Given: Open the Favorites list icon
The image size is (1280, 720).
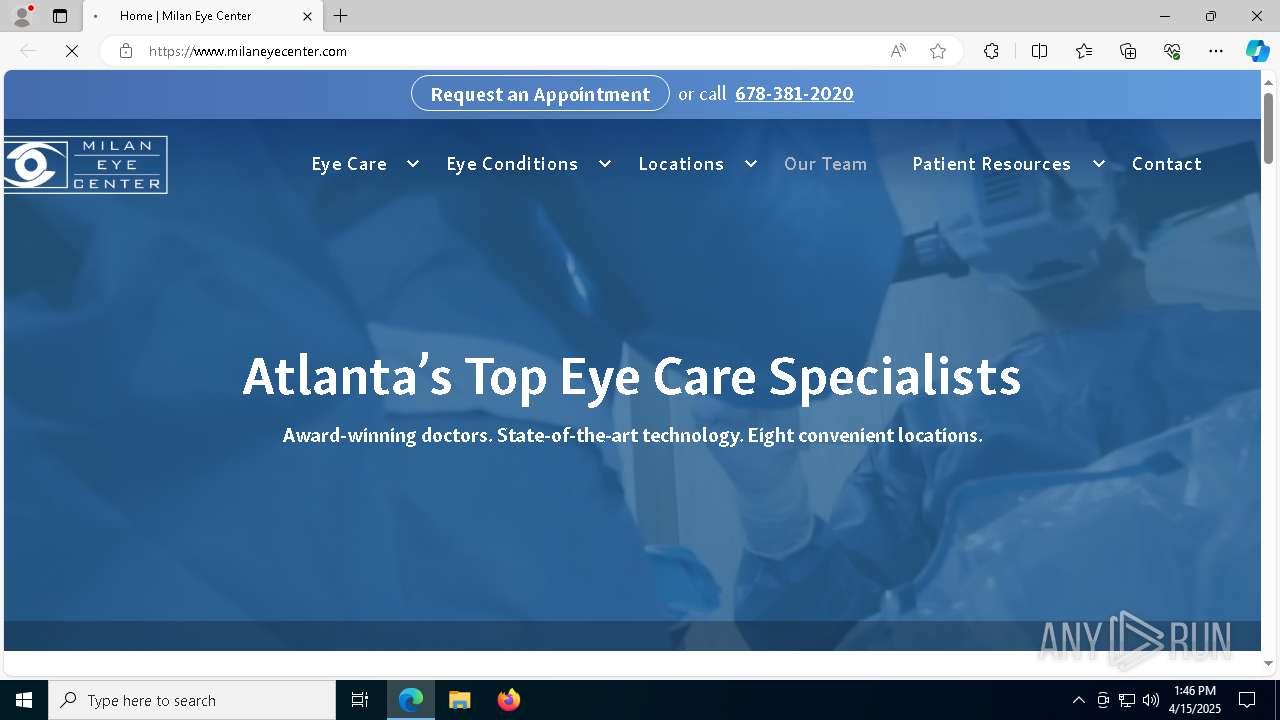Looking at the screenshot, I should (1084, 51).
